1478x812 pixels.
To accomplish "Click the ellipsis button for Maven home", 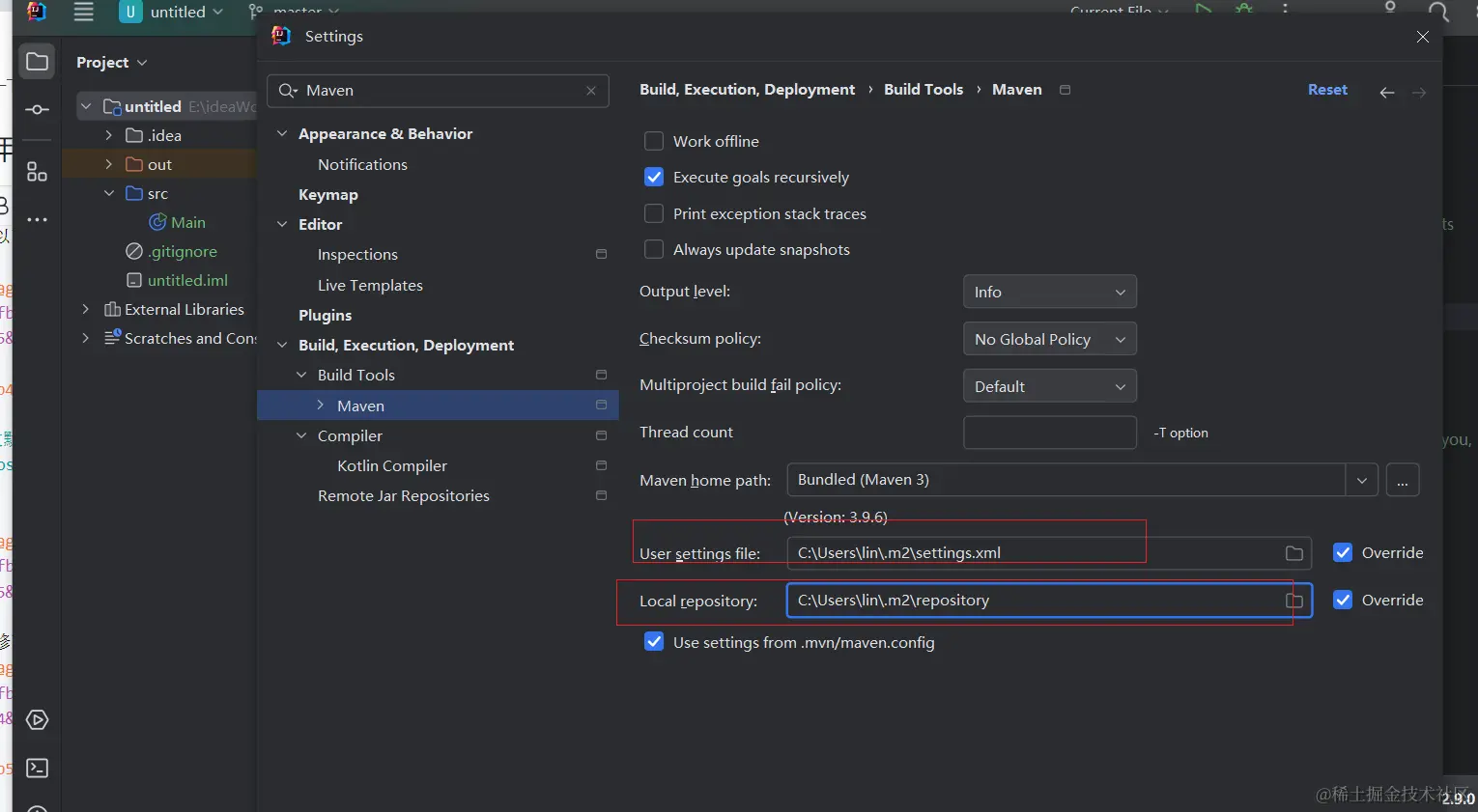I will (1402, 481).
